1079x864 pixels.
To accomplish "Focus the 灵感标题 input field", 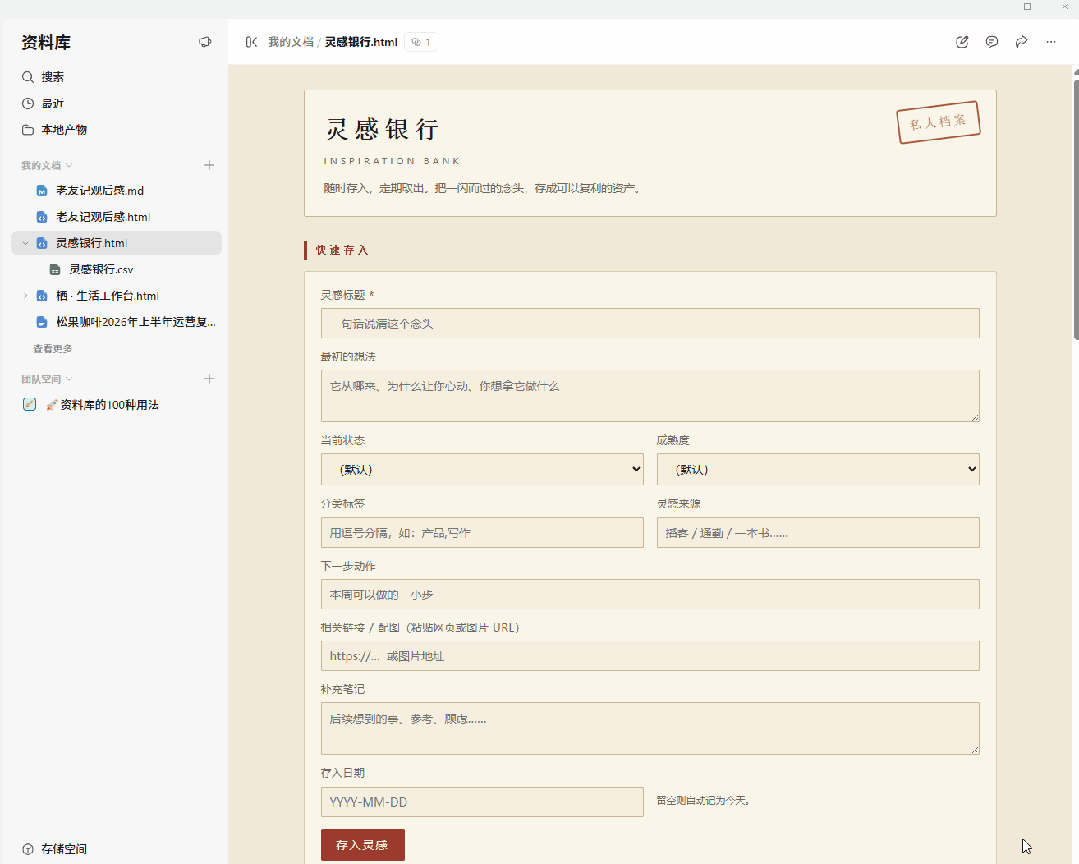I will 650,323.
